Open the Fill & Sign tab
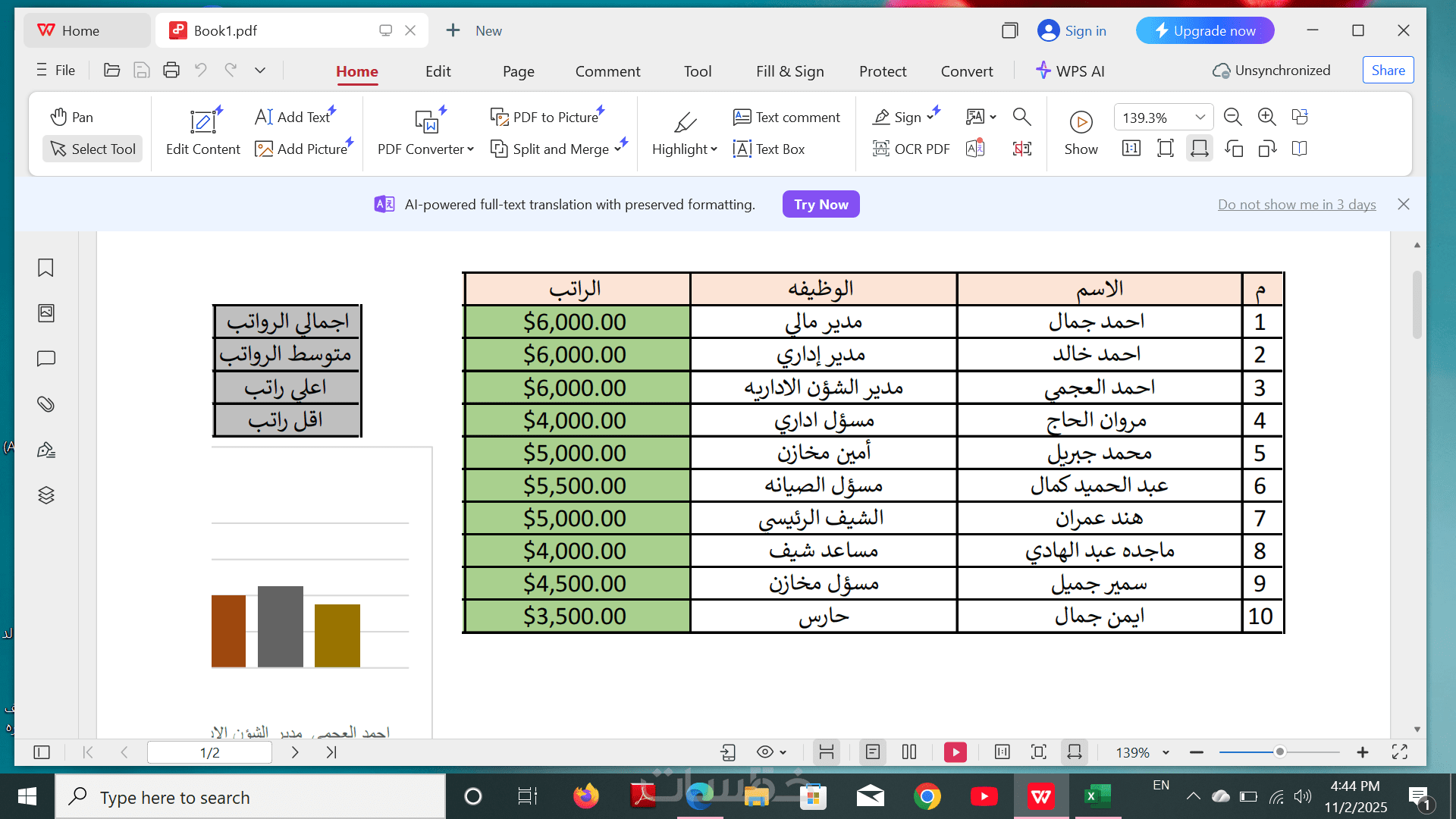The height and width of the screenshot is (819, 1456). (789, 71)
